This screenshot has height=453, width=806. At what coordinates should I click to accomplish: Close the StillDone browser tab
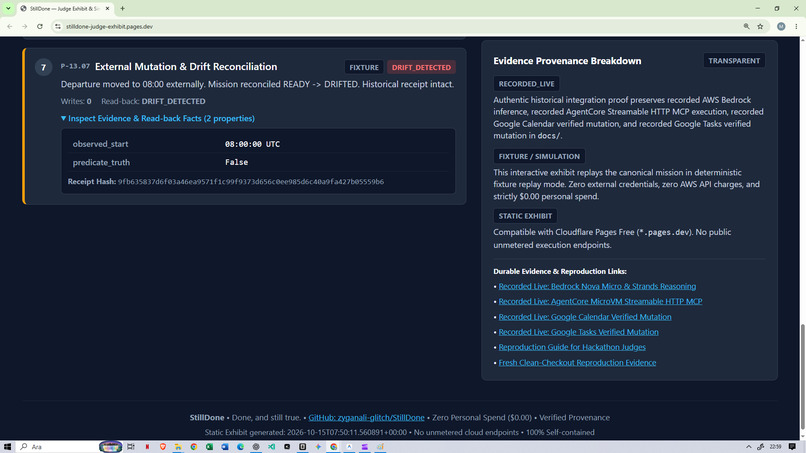(x=107, y=8)
